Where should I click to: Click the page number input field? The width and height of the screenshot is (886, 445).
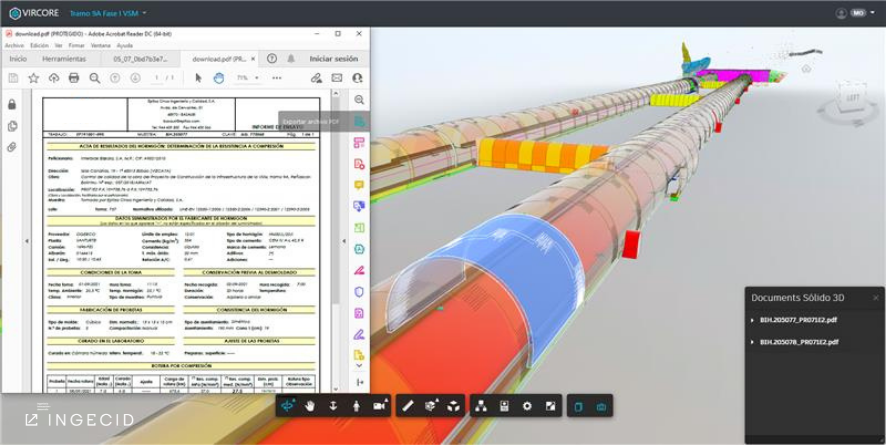[157, 78]
